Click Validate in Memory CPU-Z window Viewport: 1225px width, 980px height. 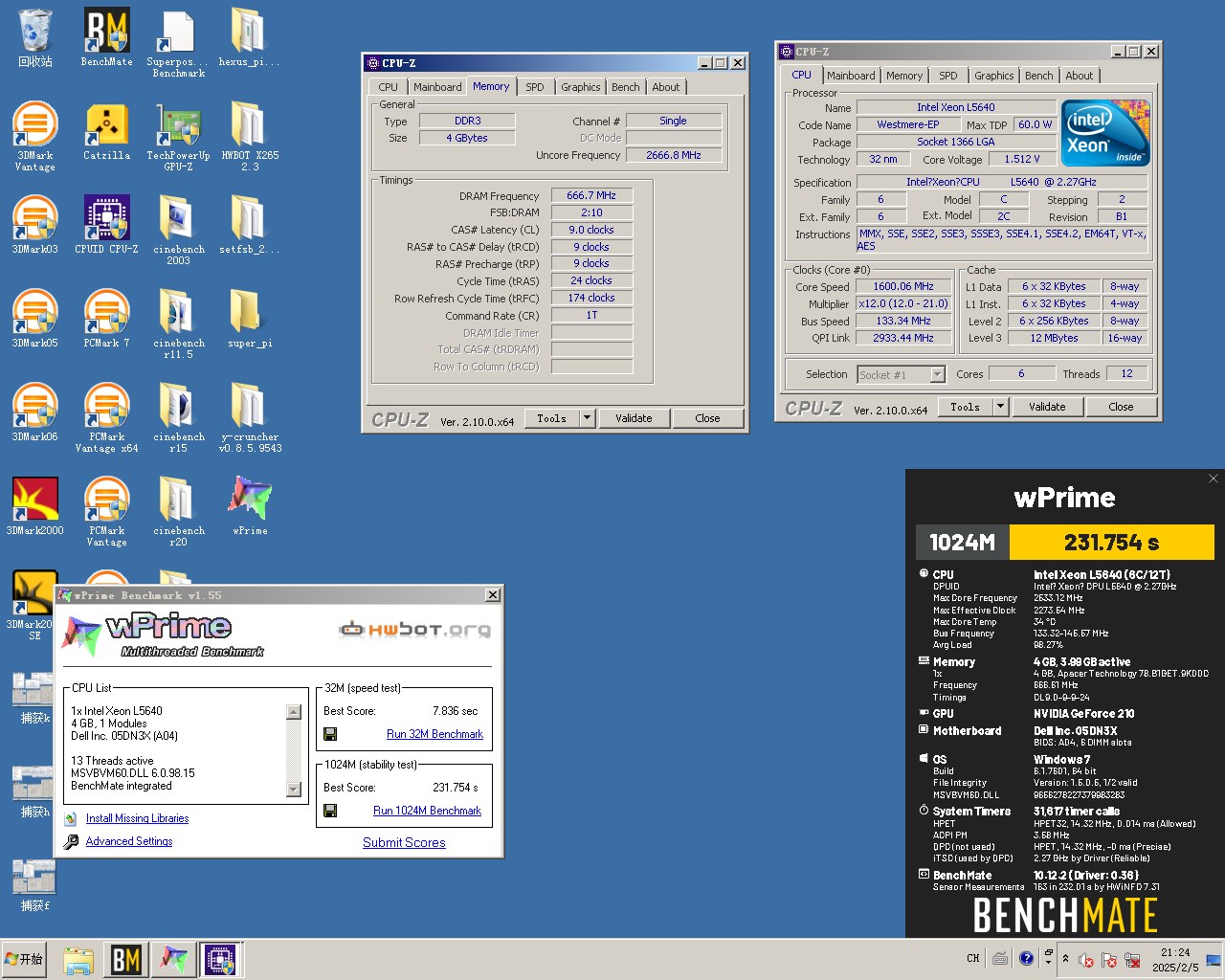[634, 418]
